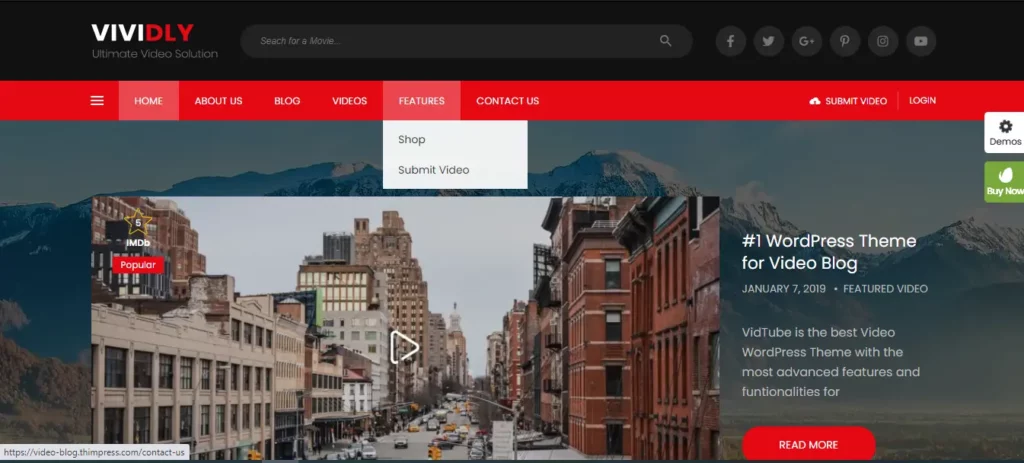The width and height of the screenshot is (1024, 463).
Task: Open the Pinterest icon link
Action: pos(844,41)
